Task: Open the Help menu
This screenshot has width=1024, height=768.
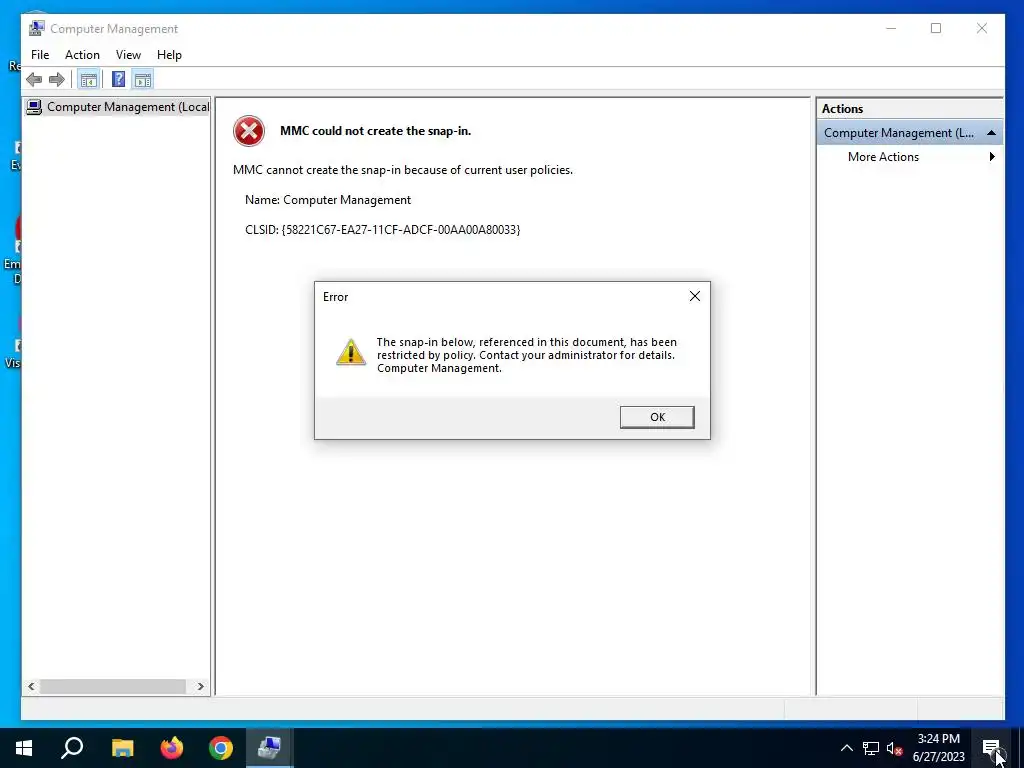Action: pos(169,55)
